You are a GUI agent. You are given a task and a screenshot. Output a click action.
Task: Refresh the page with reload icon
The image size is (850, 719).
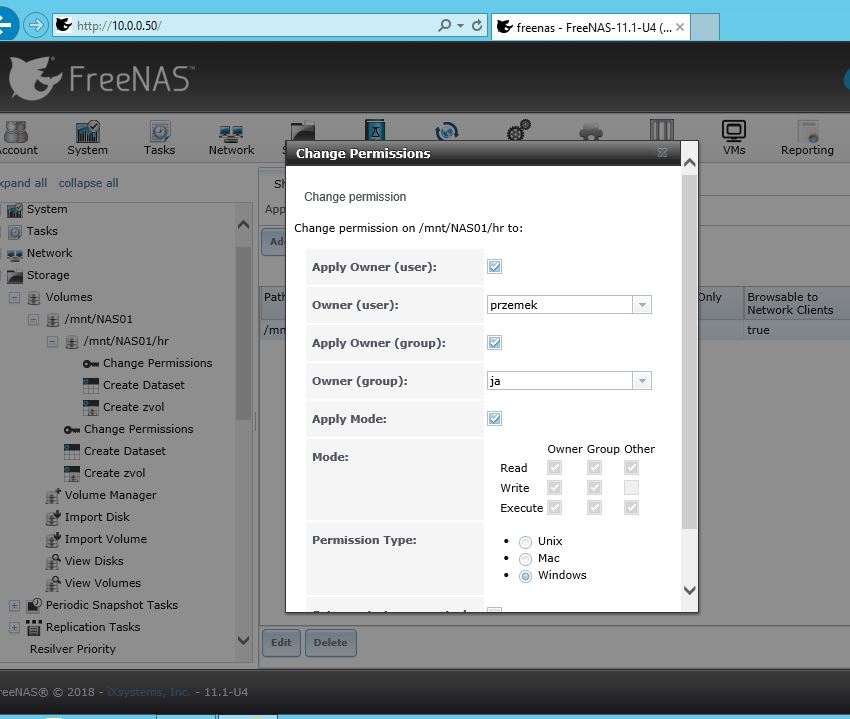(x=477, y=25)
